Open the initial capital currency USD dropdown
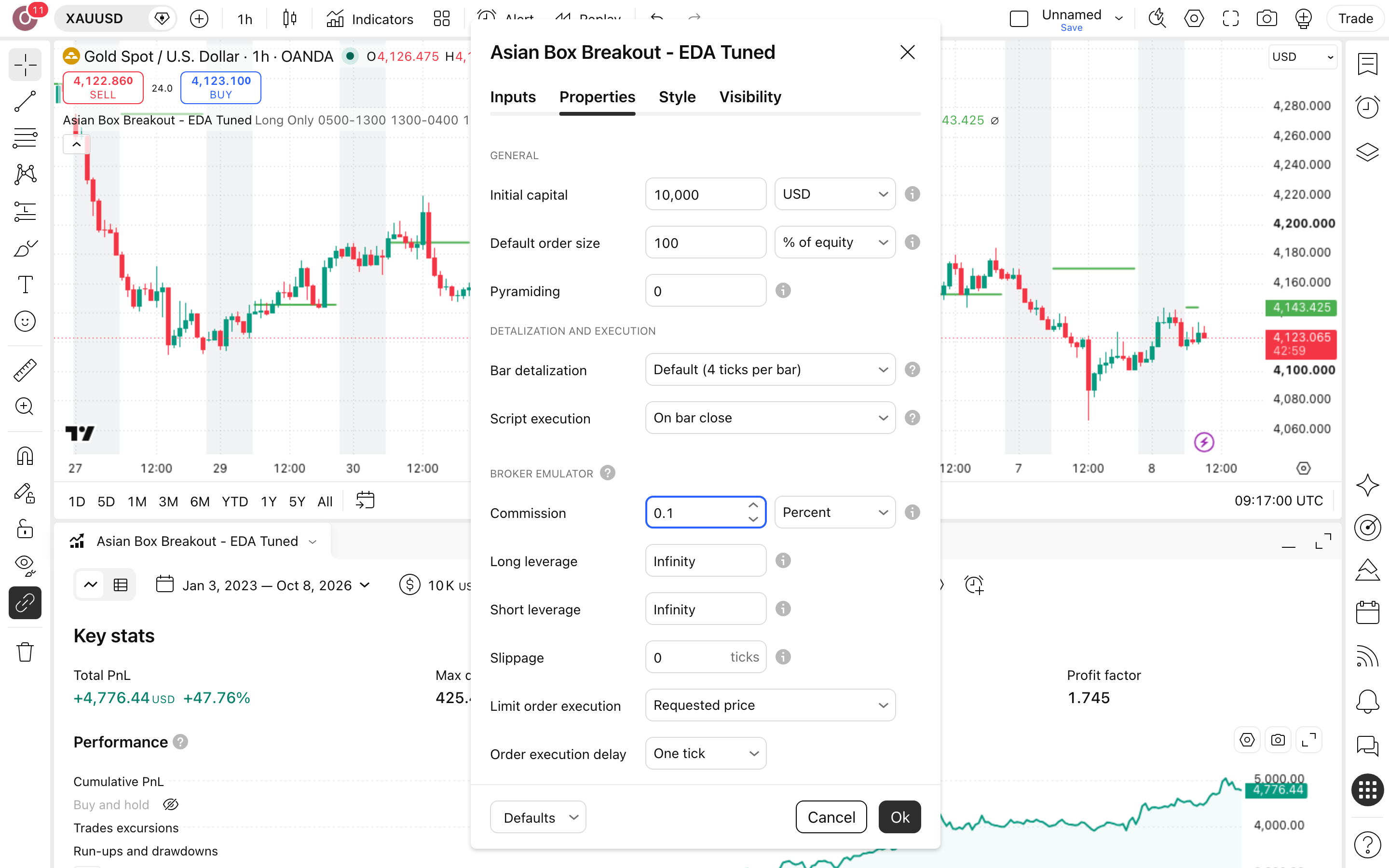 (x=834, y=194)
